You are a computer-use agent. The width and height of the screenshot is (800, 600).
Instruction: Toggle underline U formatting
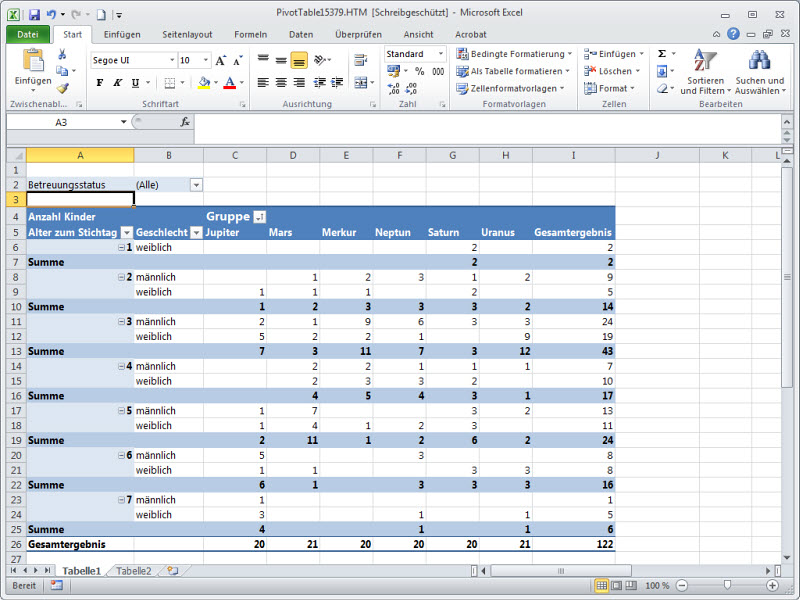(x=135, y=83)
